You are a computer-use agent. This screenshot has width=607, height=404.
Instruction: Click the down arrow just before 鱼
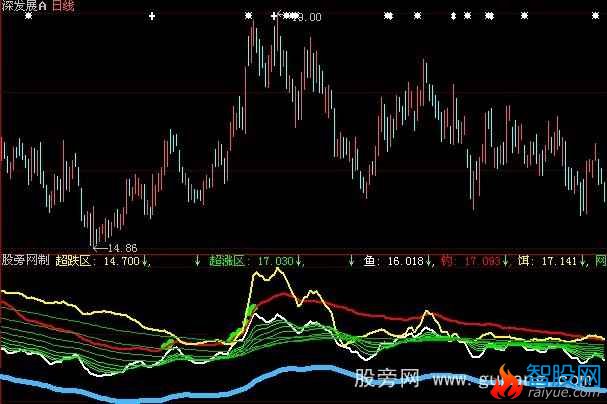(x=352, y=261)
